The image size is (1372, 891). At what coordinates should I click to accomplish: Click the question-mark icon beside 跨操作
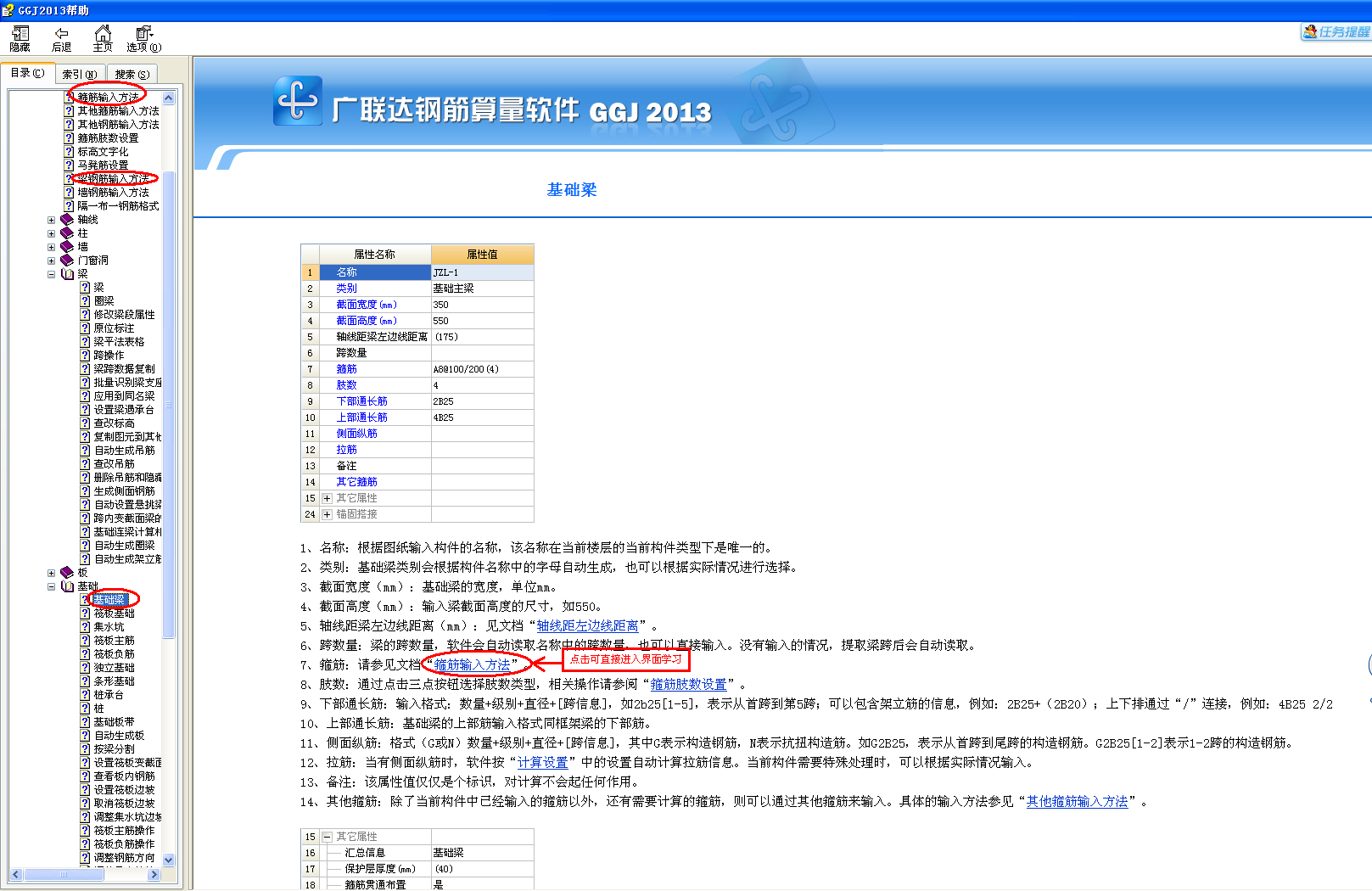click(x=85, y=356)
